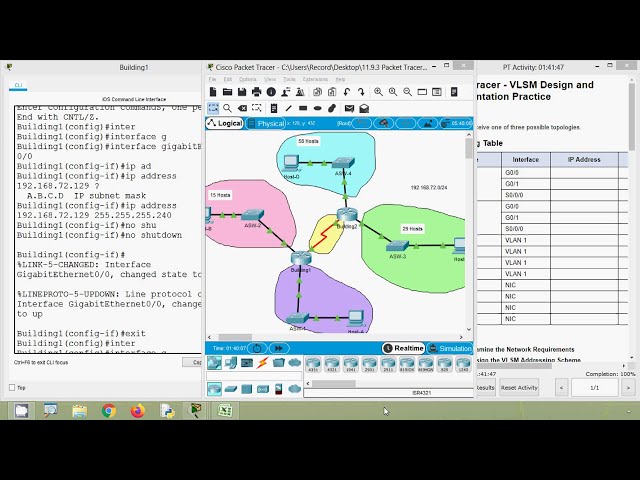Screen dimensions: 640x480
Task: Go to previous page in PT Activity
Action: tap(561, 388)
